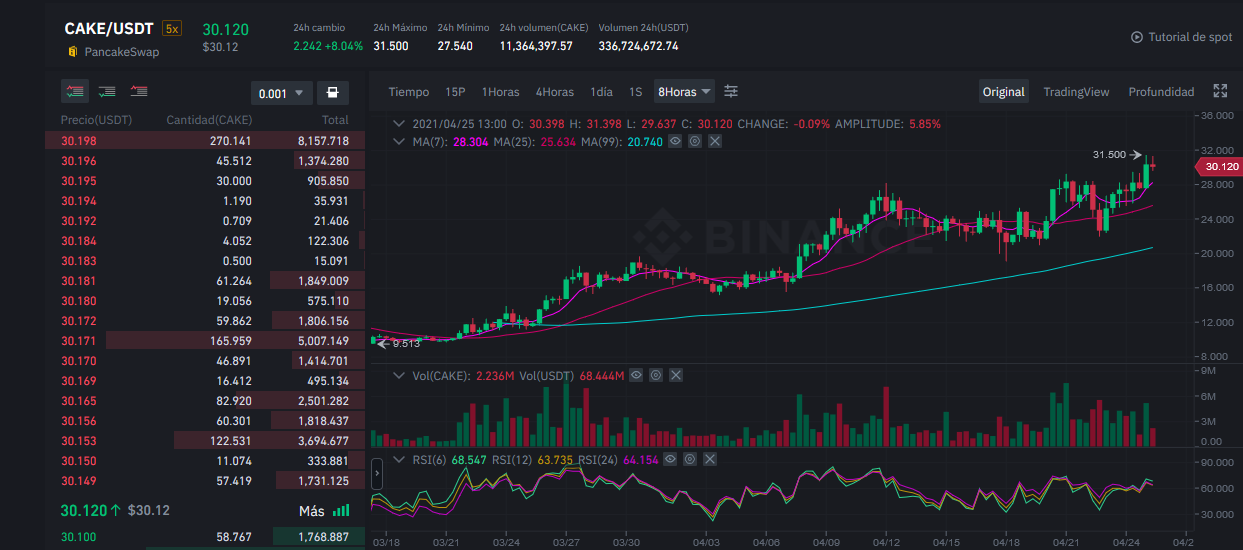The height and width of the screenshot is (550, 1243).
Task: Select the 30.165 ask price row
Action: click(x=205, y=401)
